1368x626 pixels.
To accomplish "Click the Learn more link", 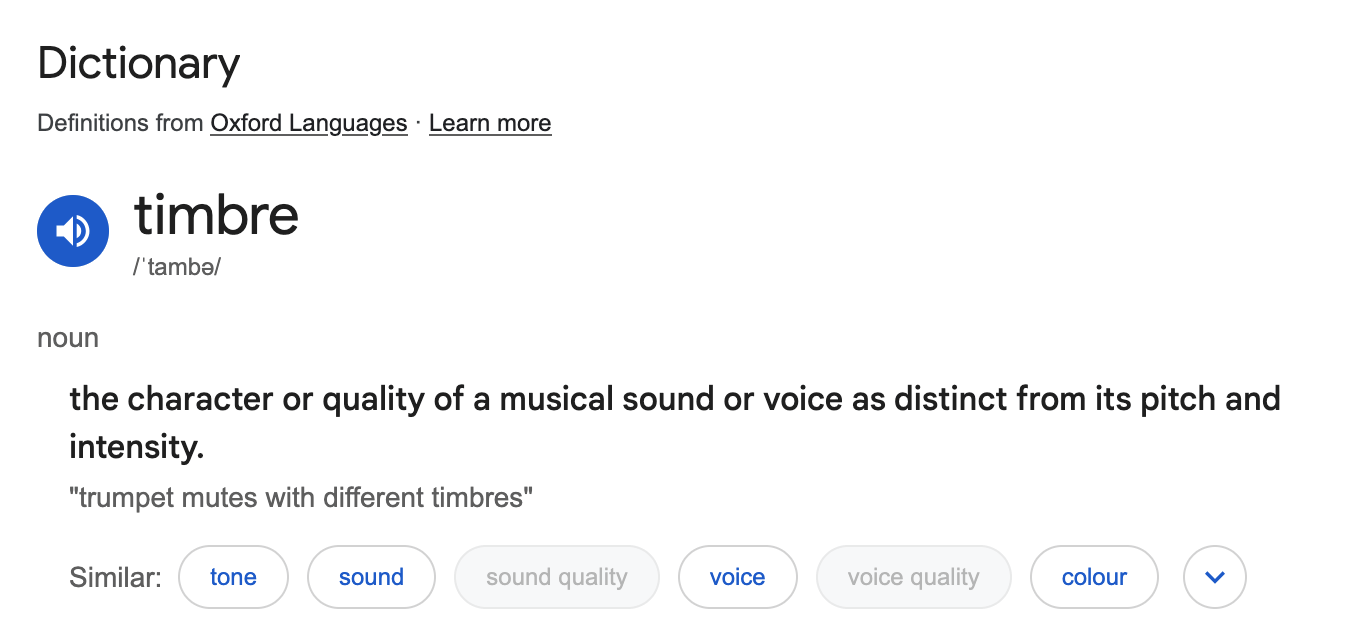I will (489, 123).
